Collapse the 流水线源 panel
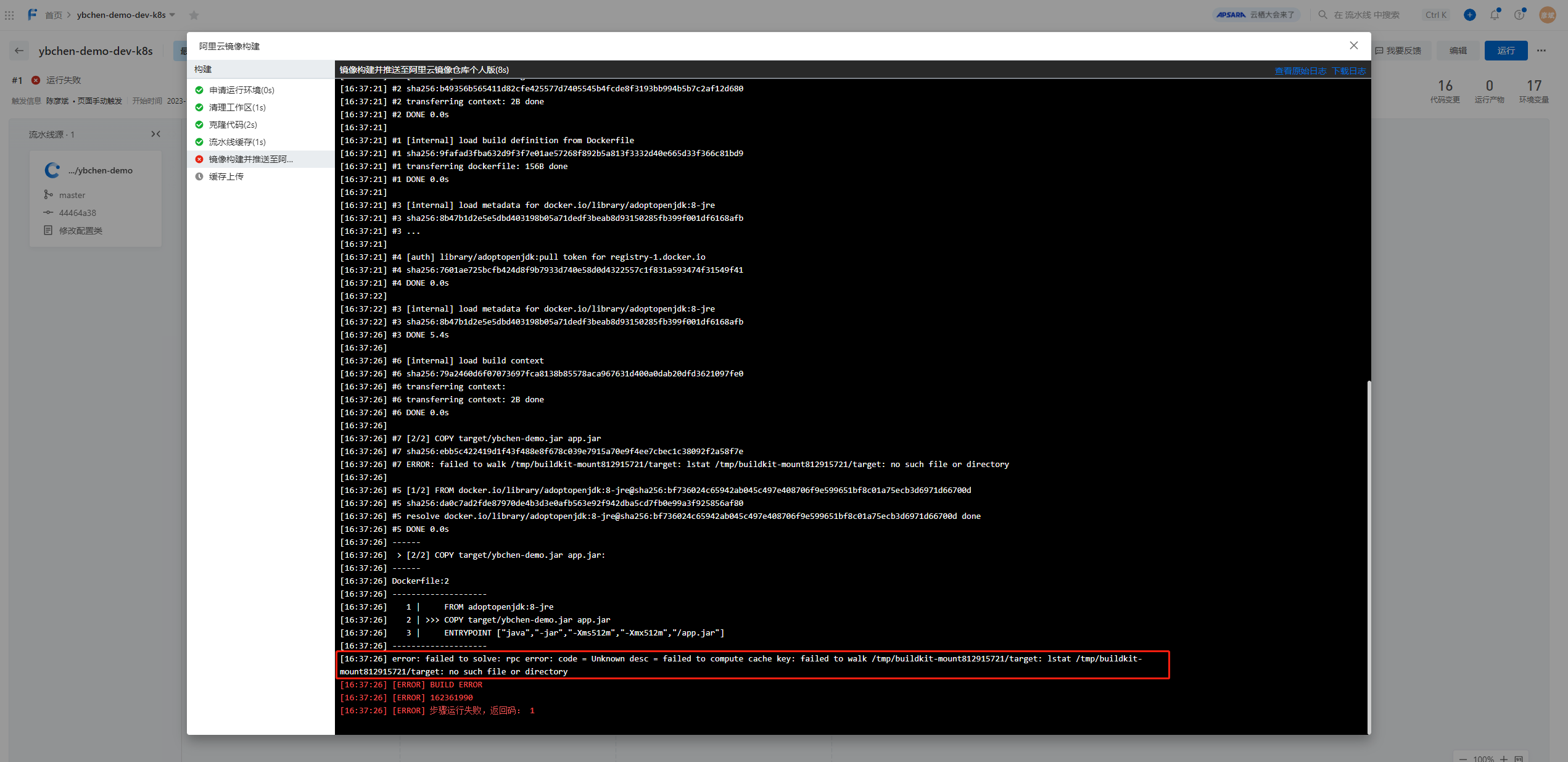The height and width of the screenshot is (762, 1568). (x=156, y=134)
